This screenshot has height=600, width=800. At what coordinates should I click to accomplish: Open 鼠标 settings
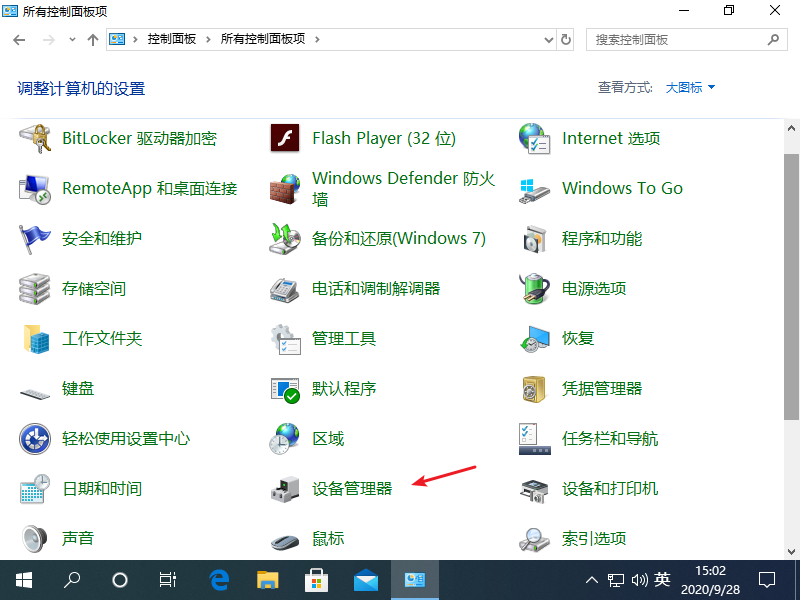[327, 538]
